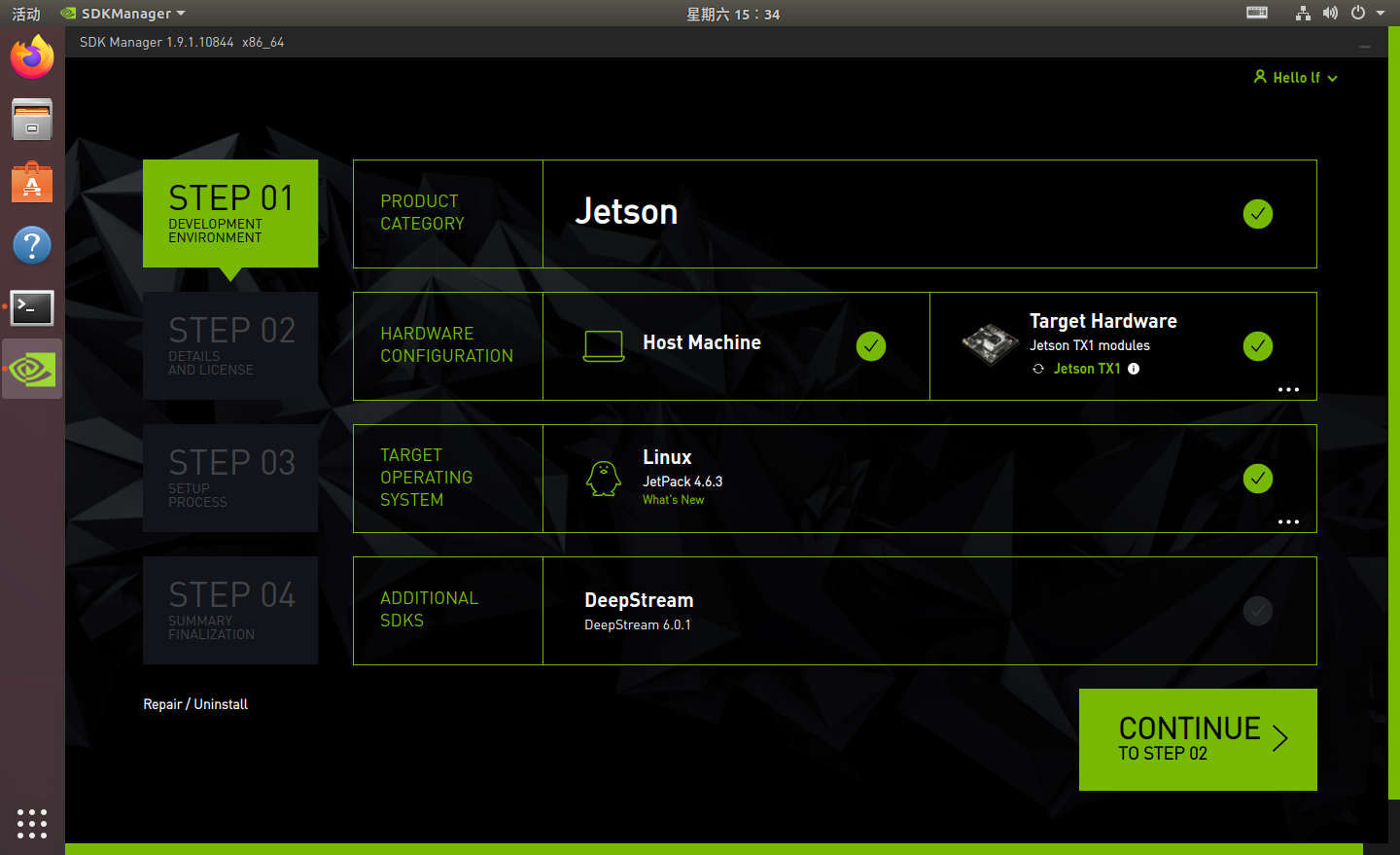
Task: Click the Target Hardware heading
Action: point(1103,321)
